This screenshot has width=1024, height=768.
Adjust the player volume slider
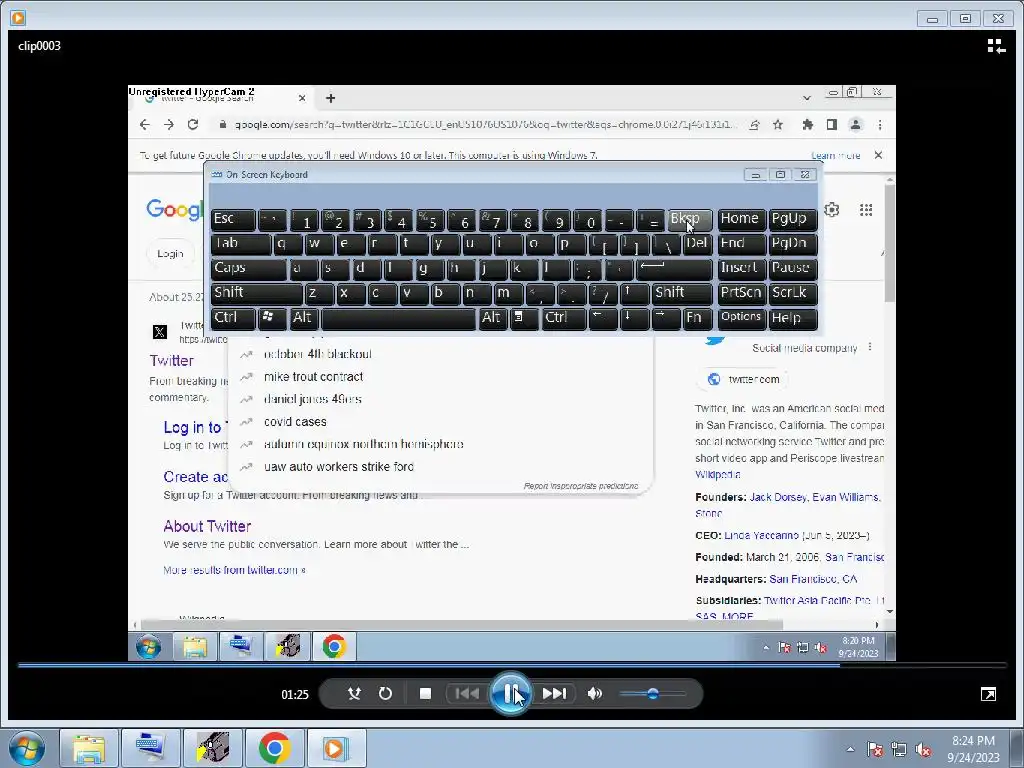click(x=652, y=694)
